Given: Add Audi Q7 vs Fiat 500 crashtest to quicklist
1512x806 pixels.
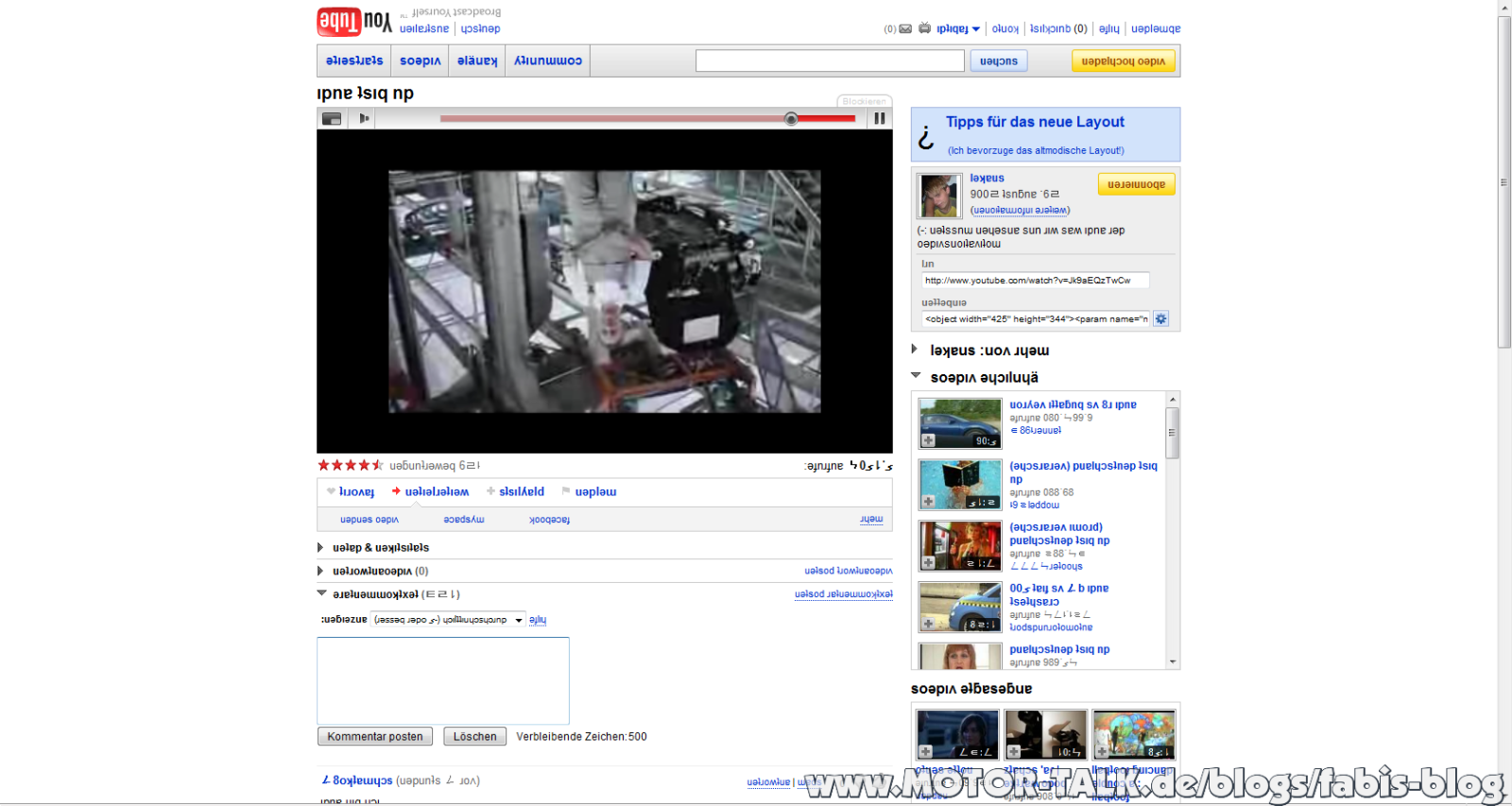Looking at the screenshot, I should (x=929, y=624).
